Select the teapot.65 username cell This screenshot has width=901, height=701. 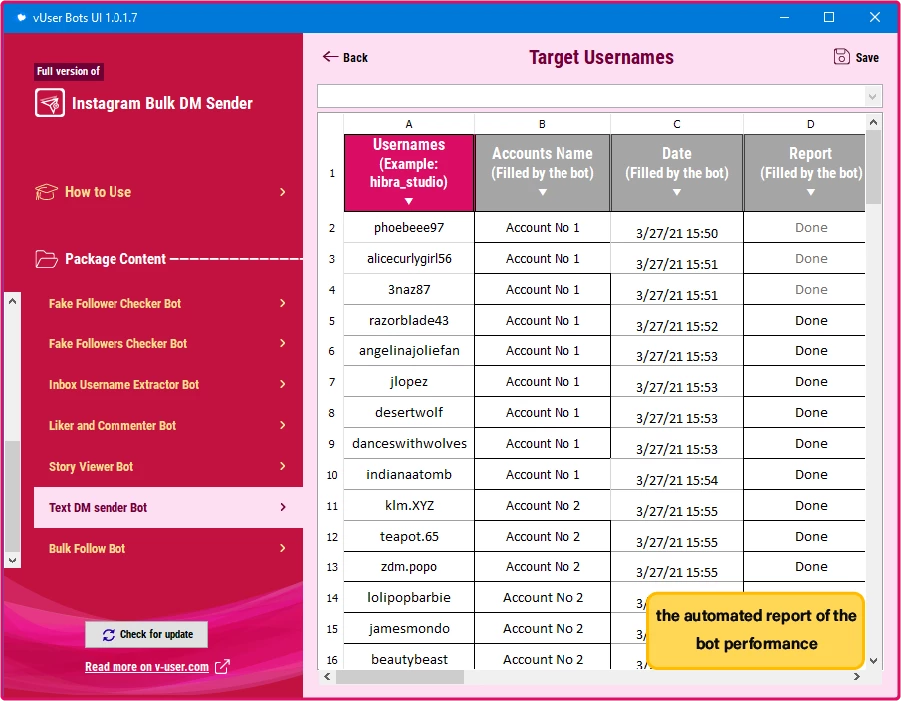(409, 537)
